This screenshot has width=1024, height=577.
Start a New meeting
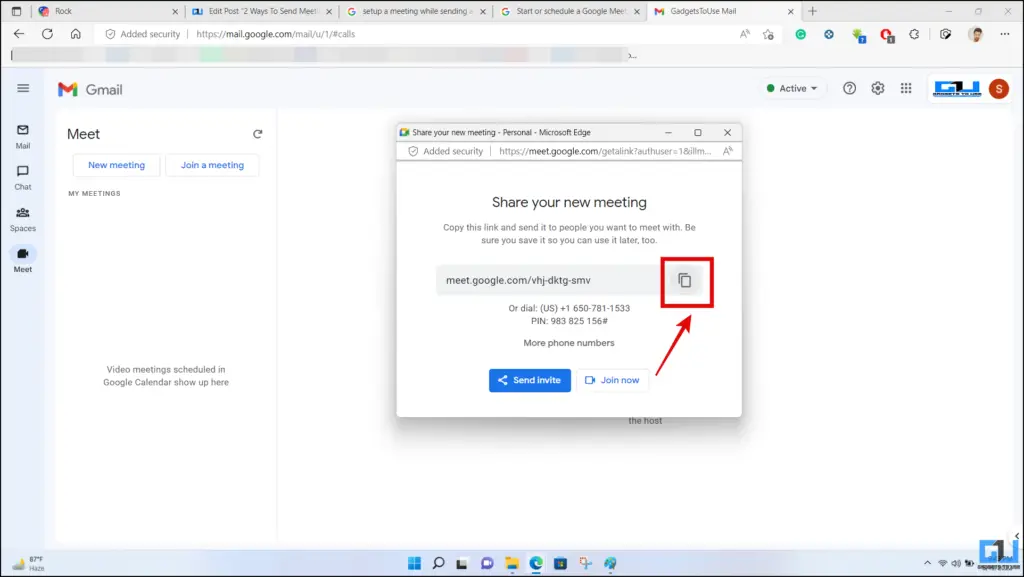tap(116, 165)
